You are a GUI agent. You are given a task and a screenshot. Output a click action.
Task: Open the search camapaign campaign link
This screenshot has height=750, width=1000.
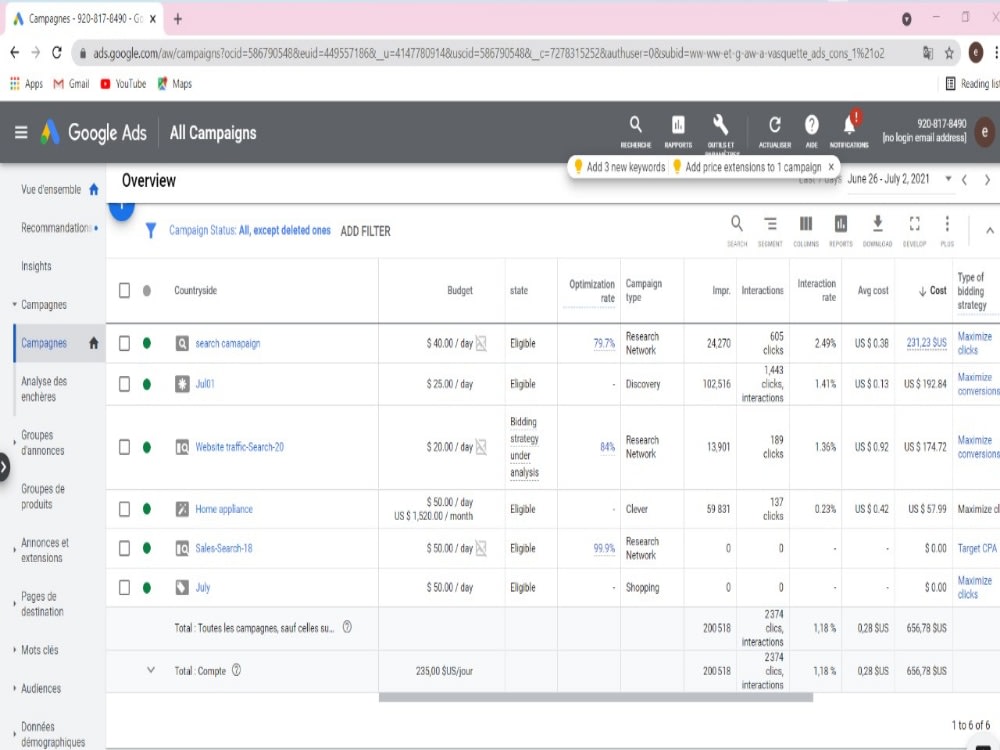click(228, 343)
